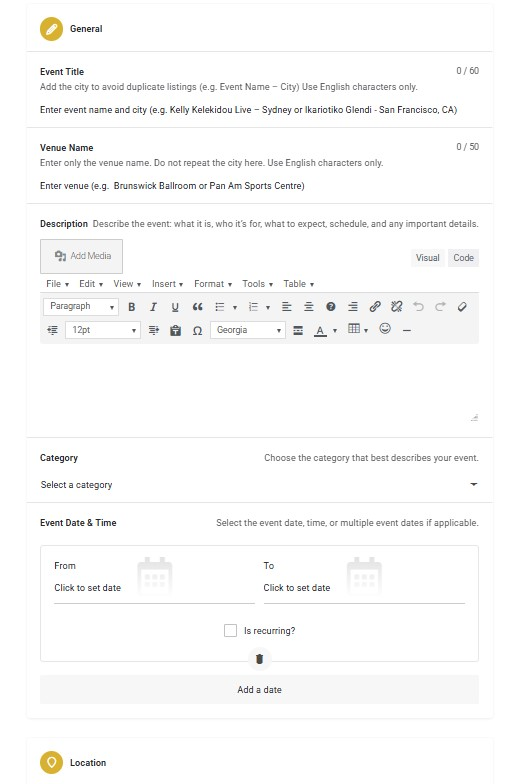The width and height of the screenshot is (514, 784).
Task: Increase indent of the paragraph
Action: tap(154, 330)
